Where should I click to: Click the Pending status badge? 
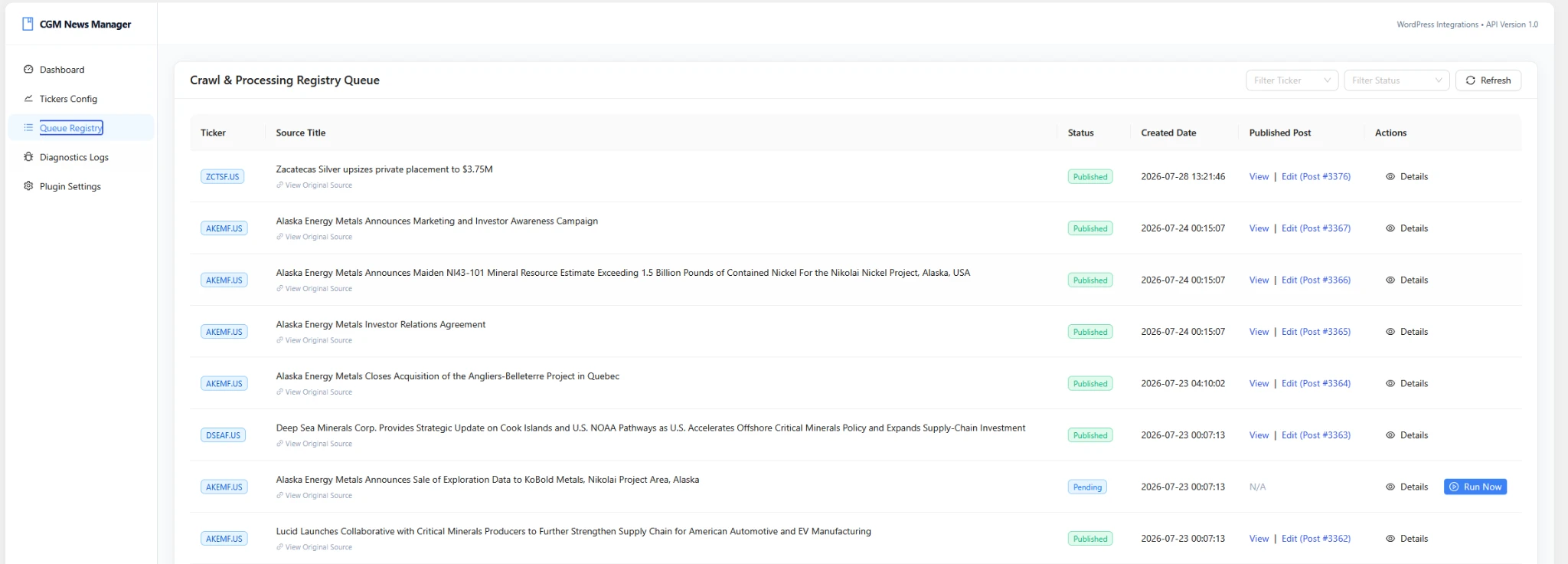coord(1087,487)
